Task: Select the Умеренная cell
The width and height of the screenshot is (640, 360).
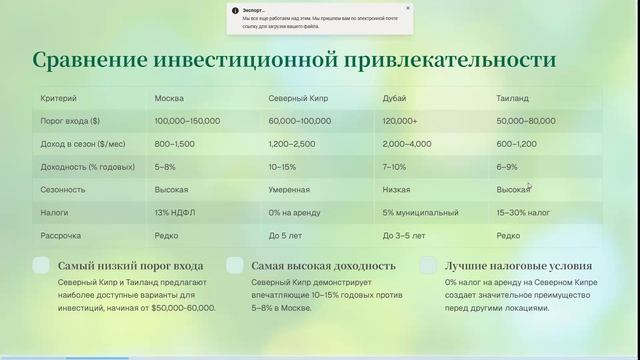Action: point(289,190)
